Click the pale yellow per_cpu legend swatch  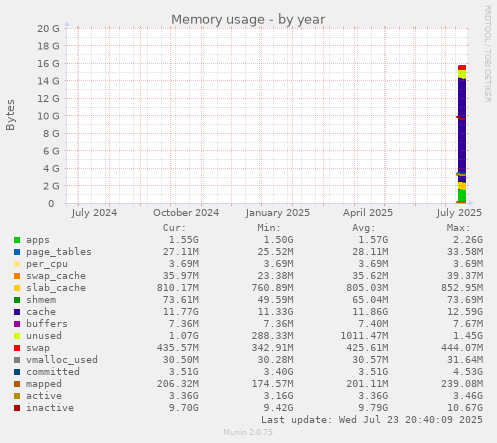[17, 264]
